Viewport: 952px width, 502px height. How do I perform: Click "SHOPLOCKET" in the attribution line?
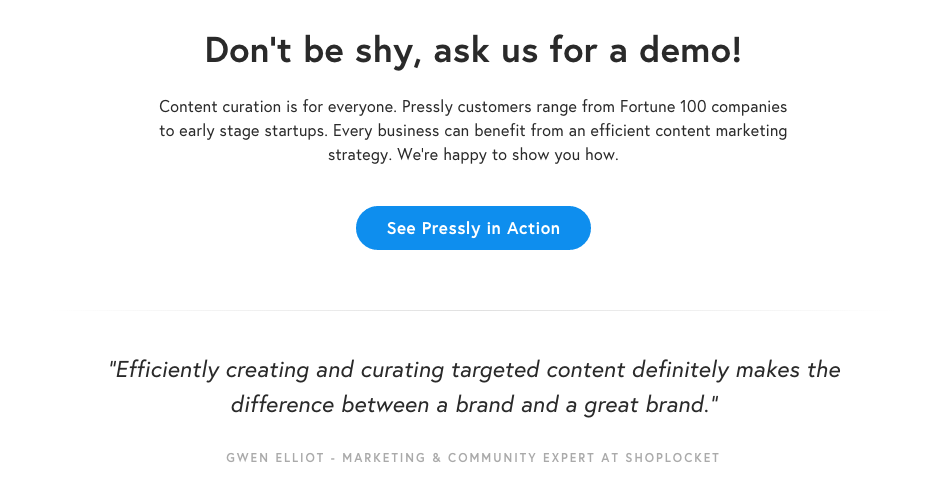tap(673, 458)
